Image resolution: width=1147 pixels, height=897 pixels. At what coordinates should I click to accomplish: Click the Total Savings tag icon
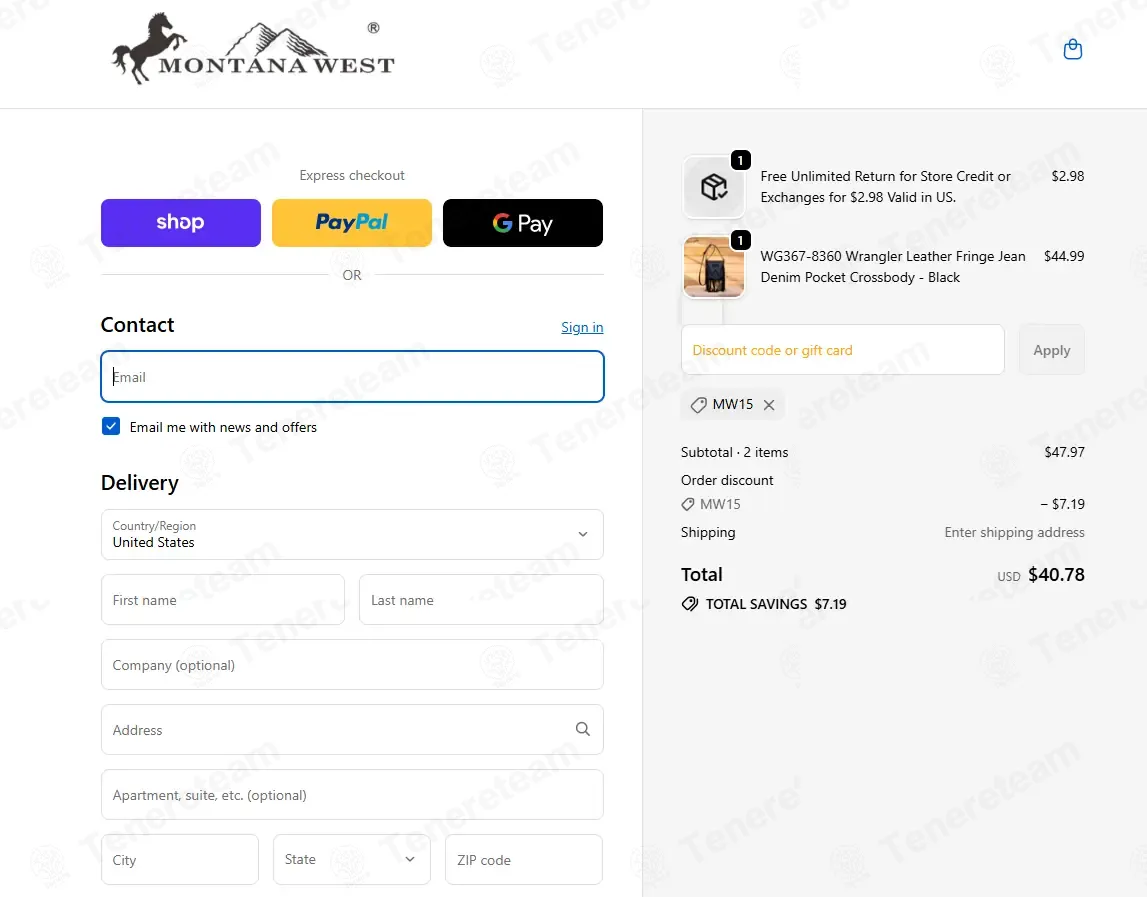pos(689,604)
